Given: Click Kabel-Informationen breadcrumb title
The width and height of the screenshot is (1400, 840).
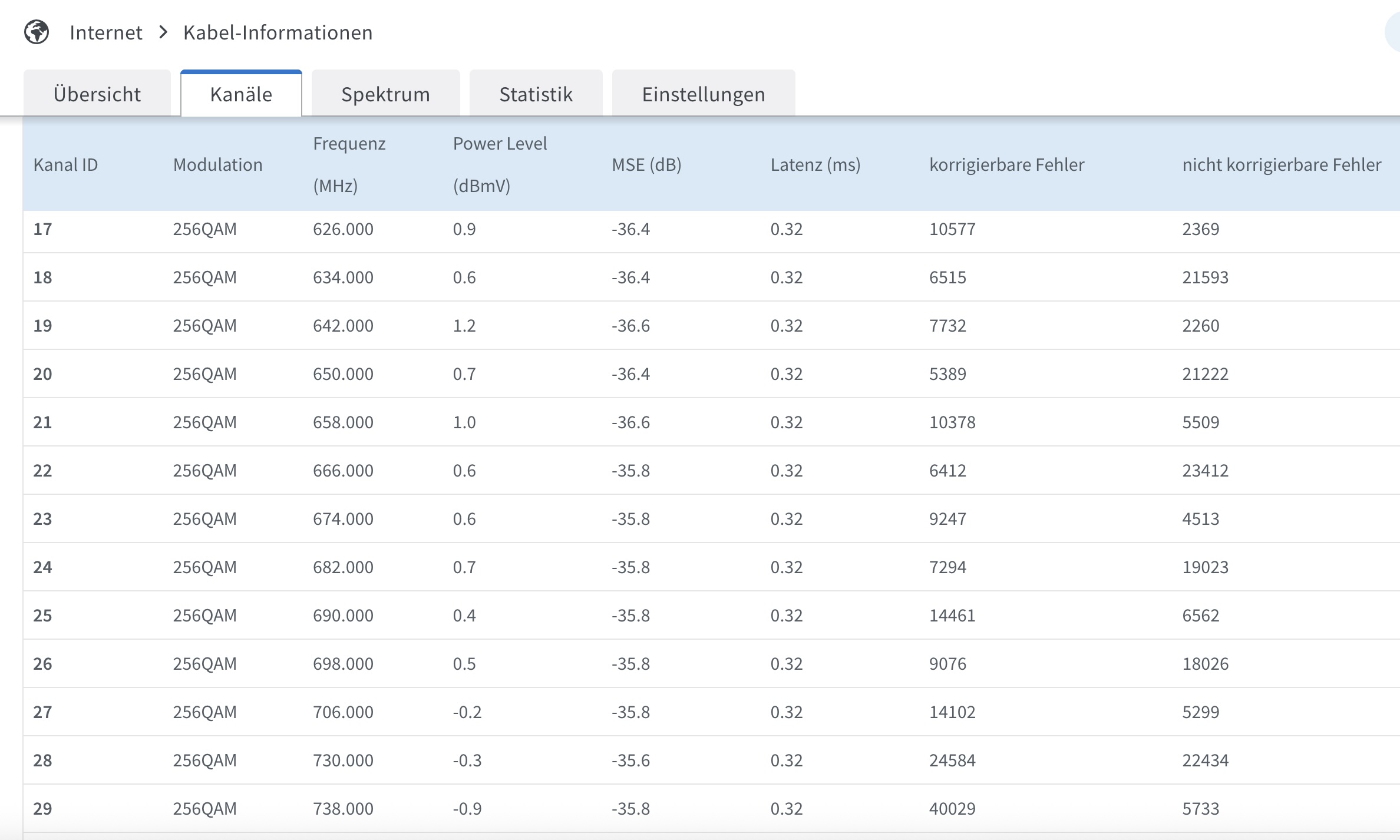Looking at the screenshot, I should pyautogui.click(x=278, y=32).
